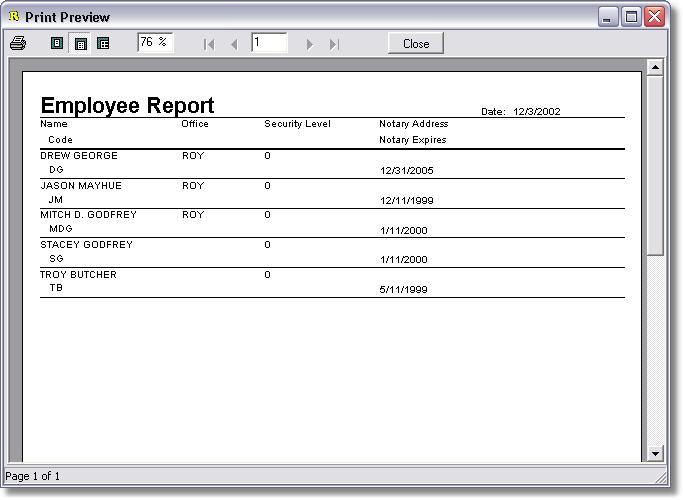Close the Print Preview window with X
Image resolution: width=683 pixels, height=500 pixels.
(654, 17)
